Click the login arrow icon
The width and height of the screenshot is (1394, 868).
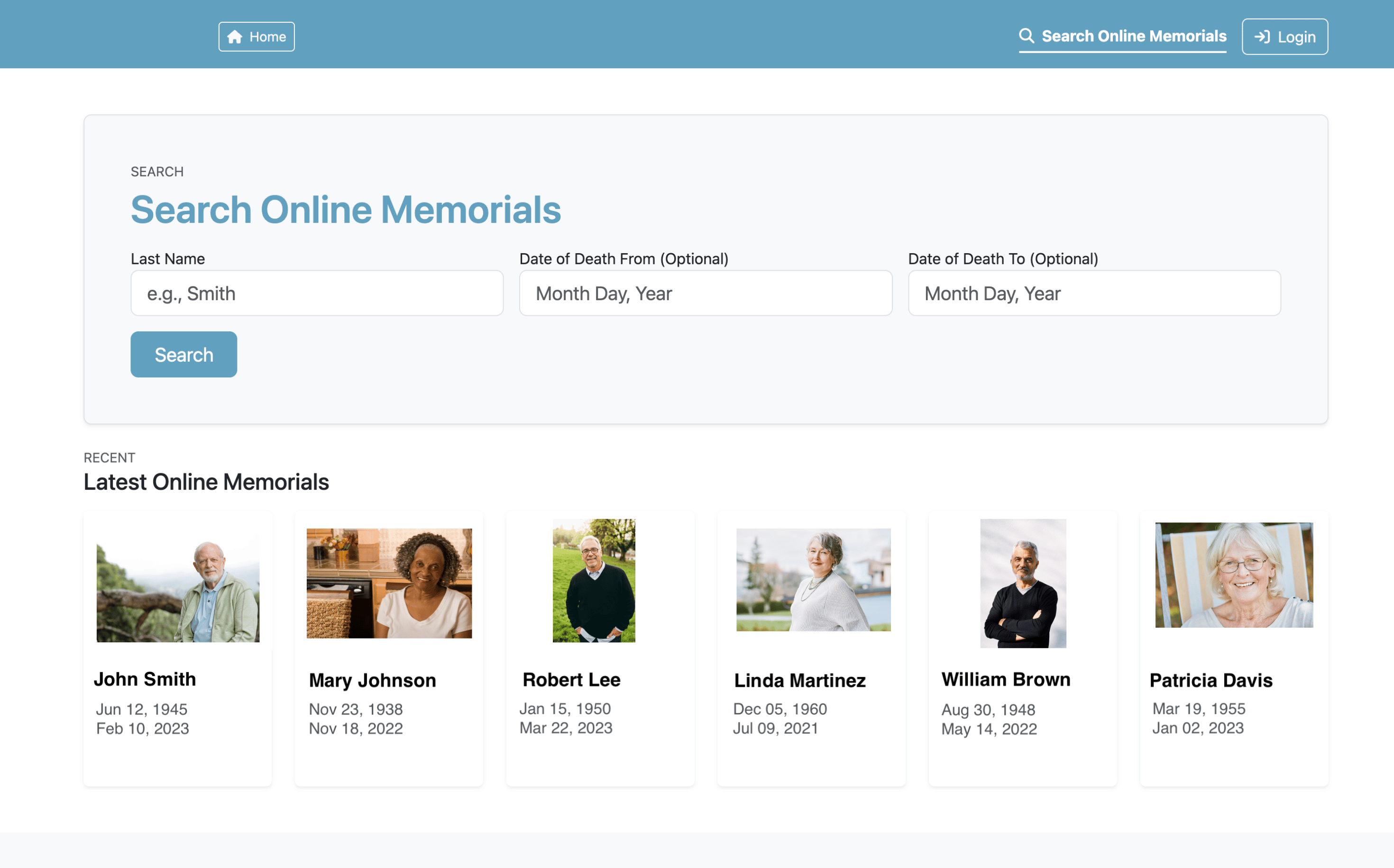1263,36
